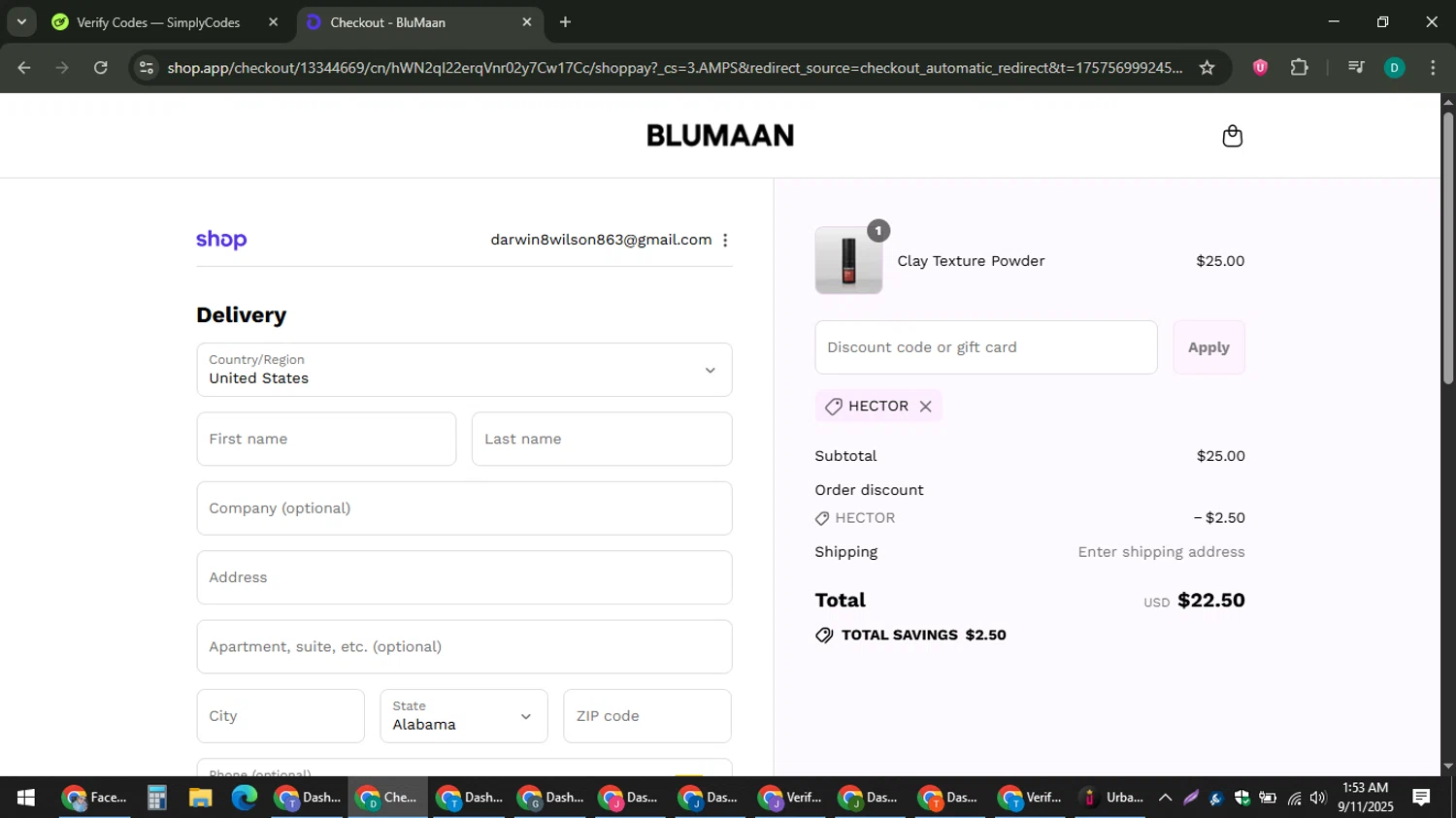
Task: Show hidden system tray icons
Action: [x=1165, y=798]
